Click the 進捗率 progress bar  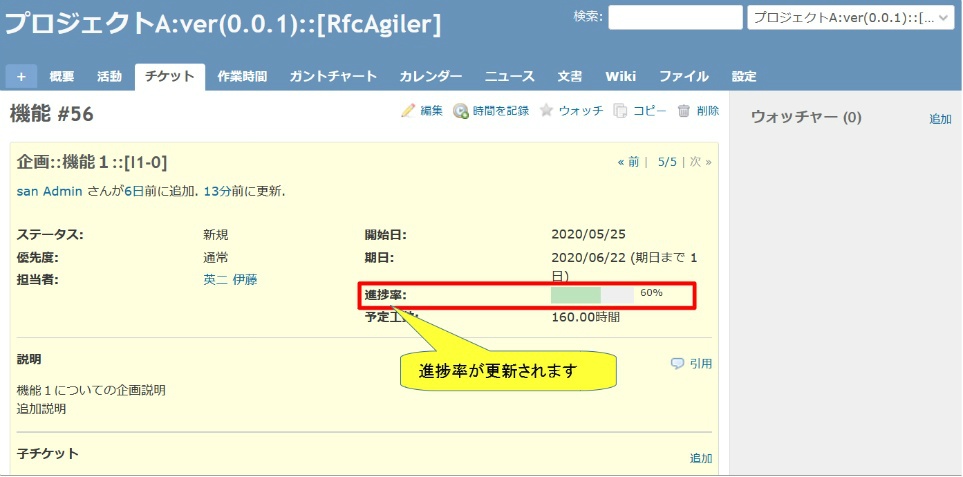coord(592,295)
